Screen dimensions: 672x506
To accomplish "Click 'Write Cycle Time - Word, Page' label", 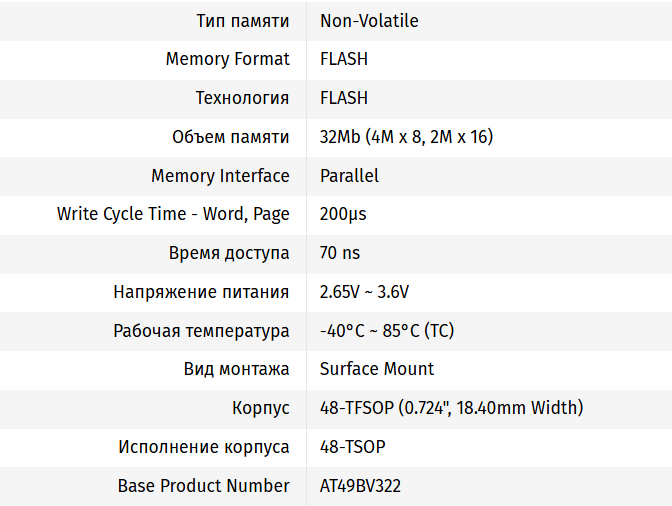I will 173,214.
